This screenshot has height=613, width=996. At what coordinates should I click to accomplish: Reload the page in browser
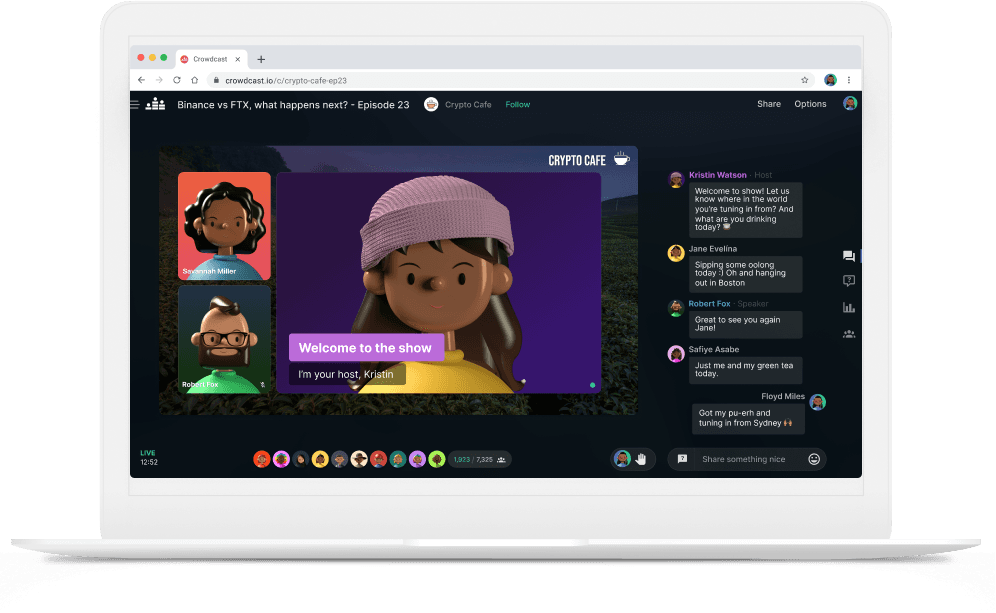point(177,80)
